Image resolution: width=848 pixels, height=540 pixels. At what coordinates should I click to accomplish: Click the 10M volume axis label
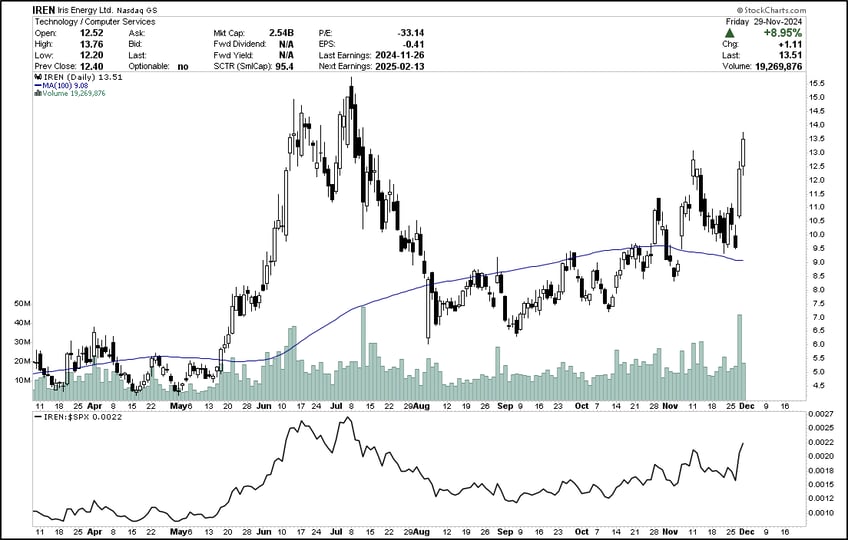pyautogui.click(x=22, y=380)
